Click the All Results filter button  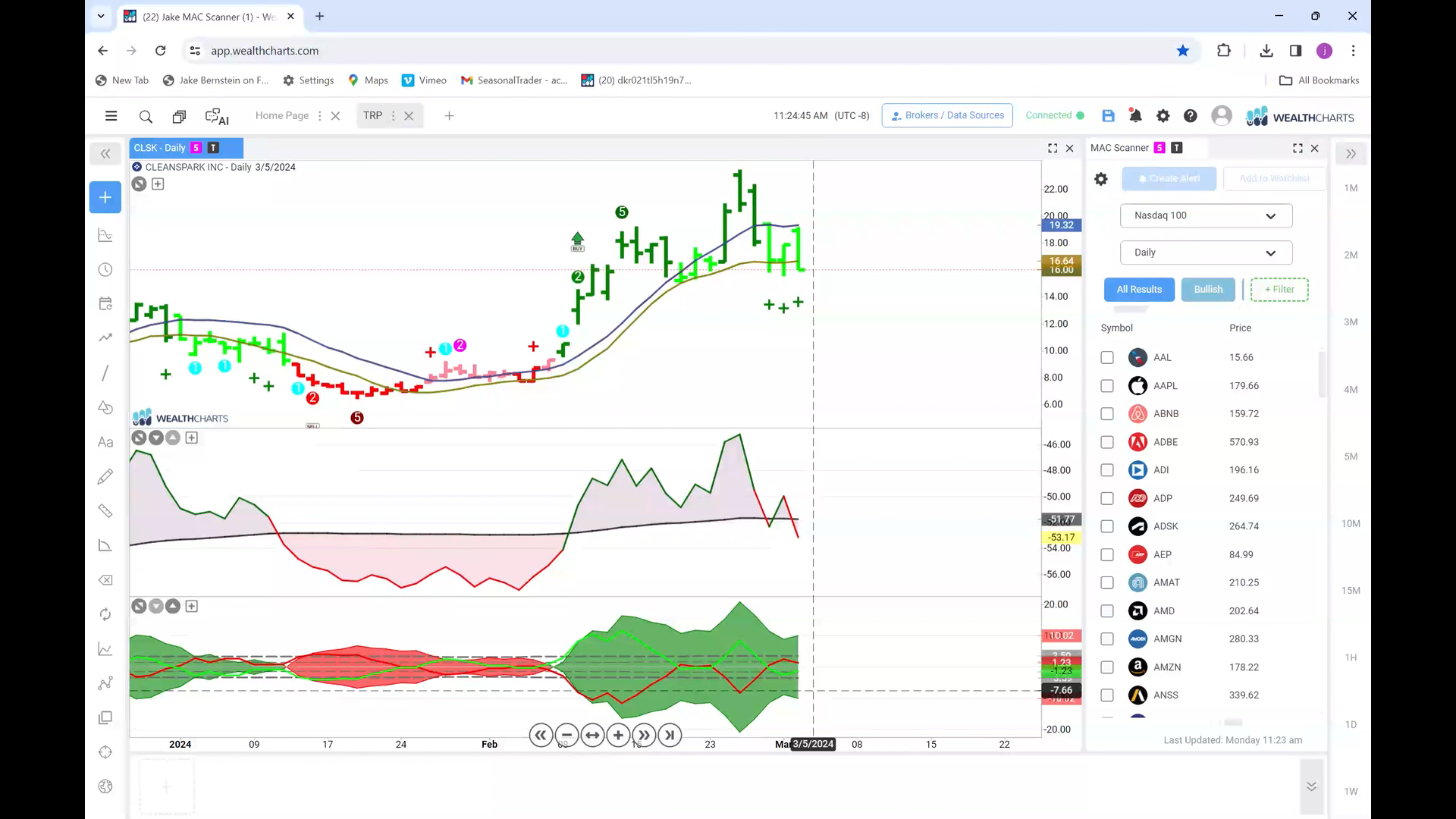(1139, 290)
